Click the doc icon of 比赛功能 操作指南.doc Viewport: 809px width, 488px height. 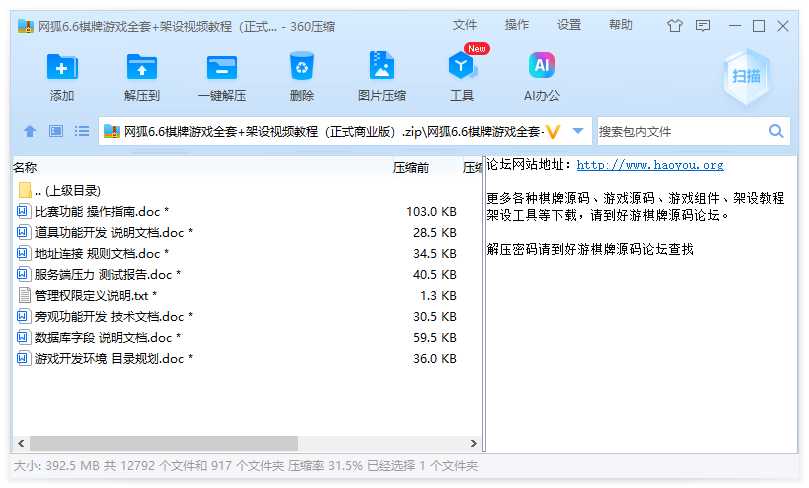pyautogui.click(x=23, y=211)
